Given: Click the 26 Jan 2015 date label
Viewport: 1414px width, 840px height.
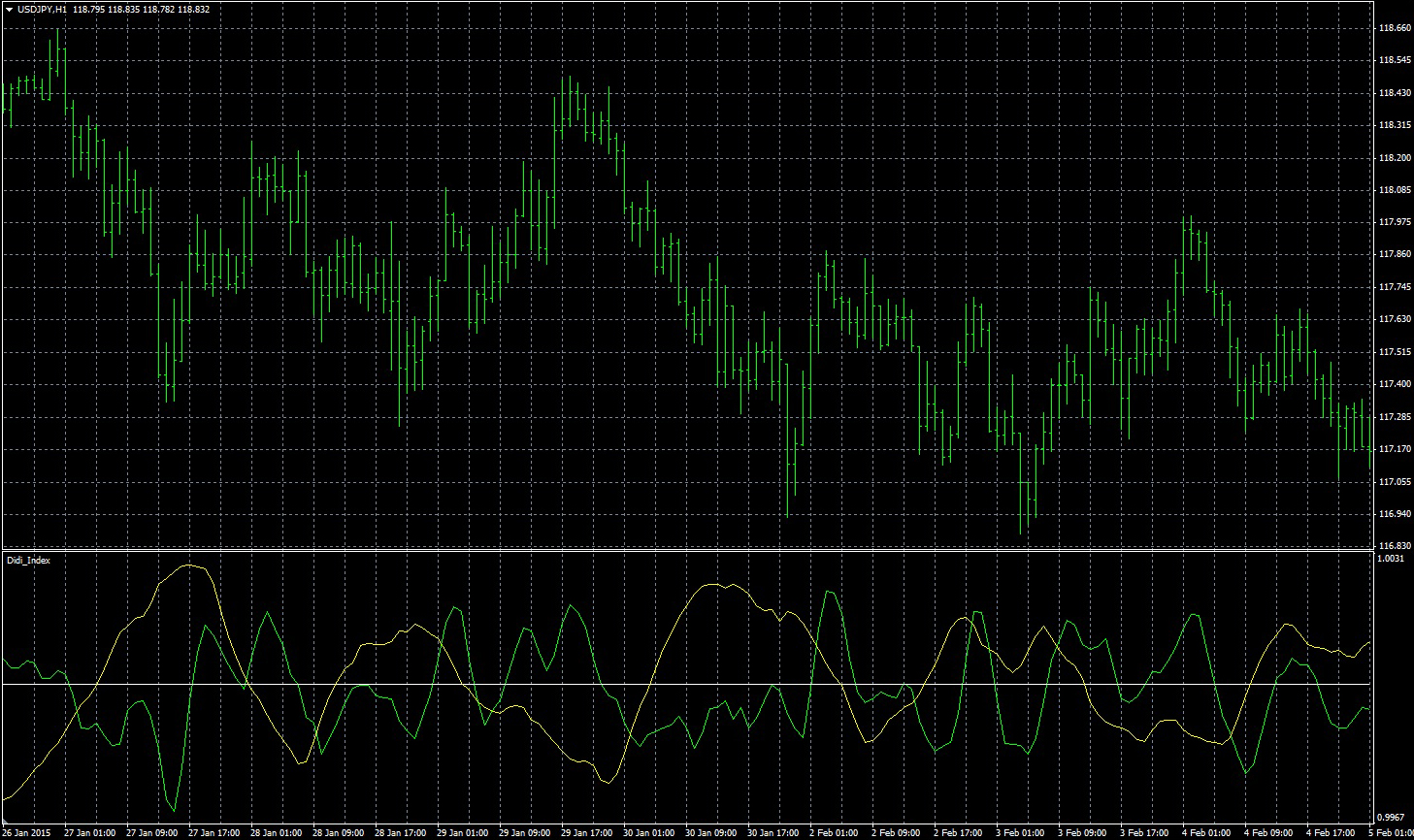Looking at the screenshot, I should (27, 832).
